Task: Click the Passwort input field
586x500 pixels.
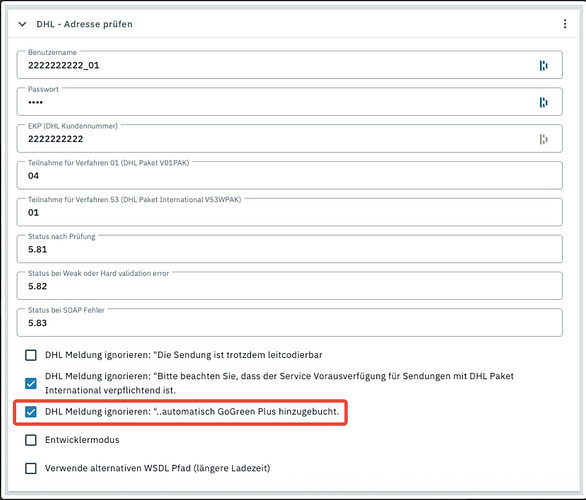Action: [289, 102]
